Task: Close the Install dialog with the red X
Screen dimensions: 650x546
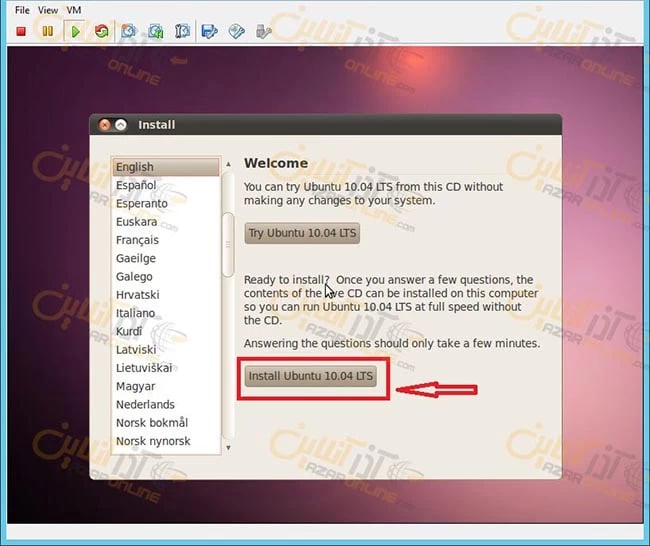Action: (x=105, y=125)
